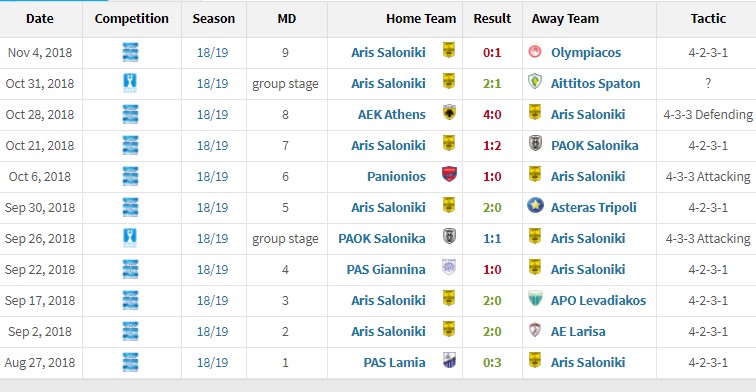
Task: Click the cup competition icon for Oct 31
Action: 130,83
